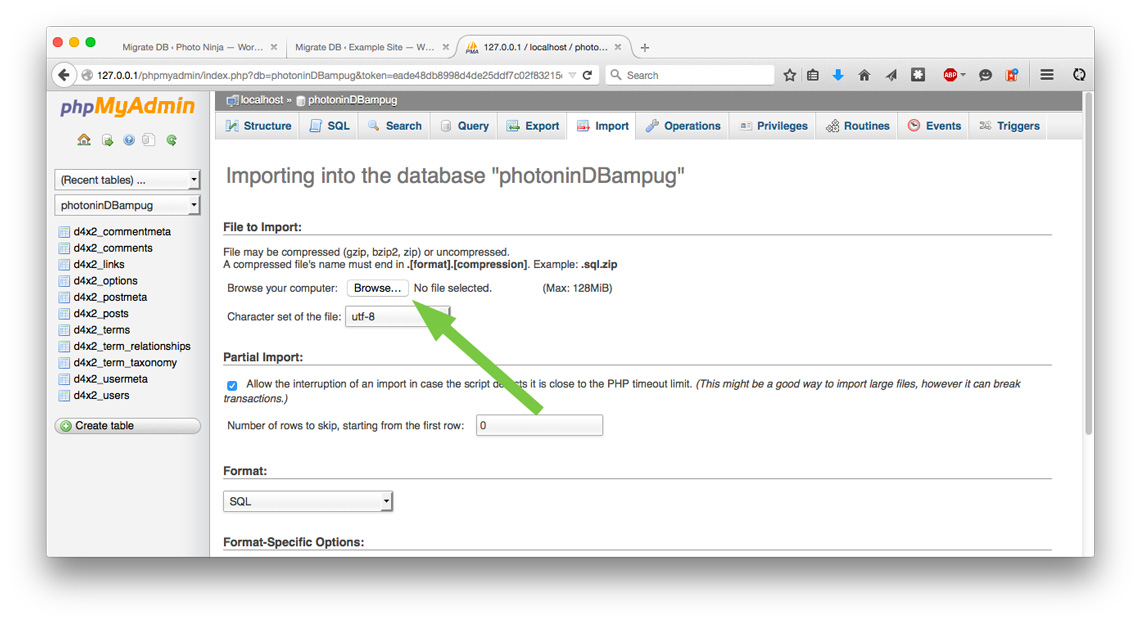Open the d4x2_comments table
The image size is (1140, 622).
pos(113,249)
